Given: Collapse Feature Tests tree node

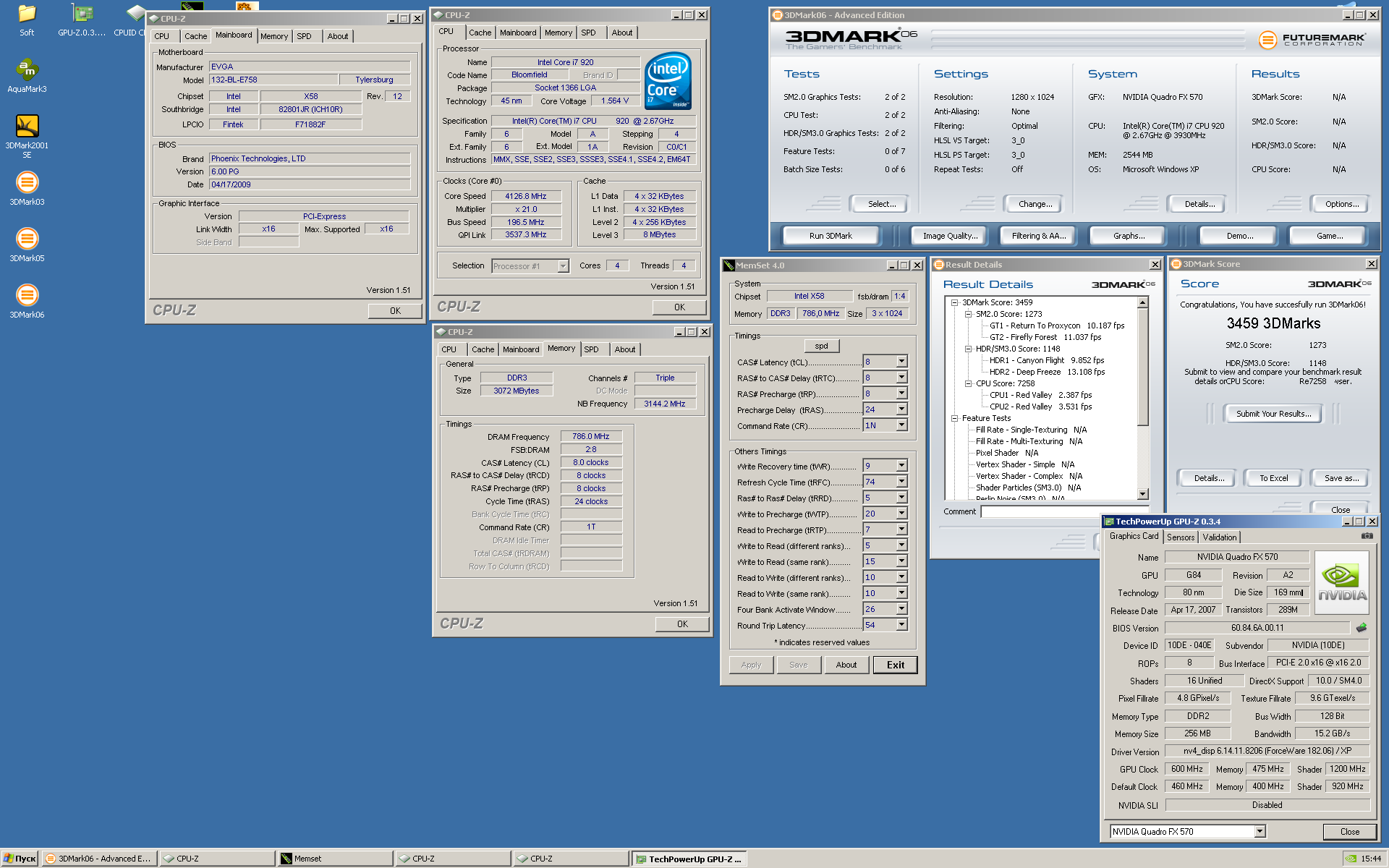Looking at the screenshot, I should pos(954,418).
